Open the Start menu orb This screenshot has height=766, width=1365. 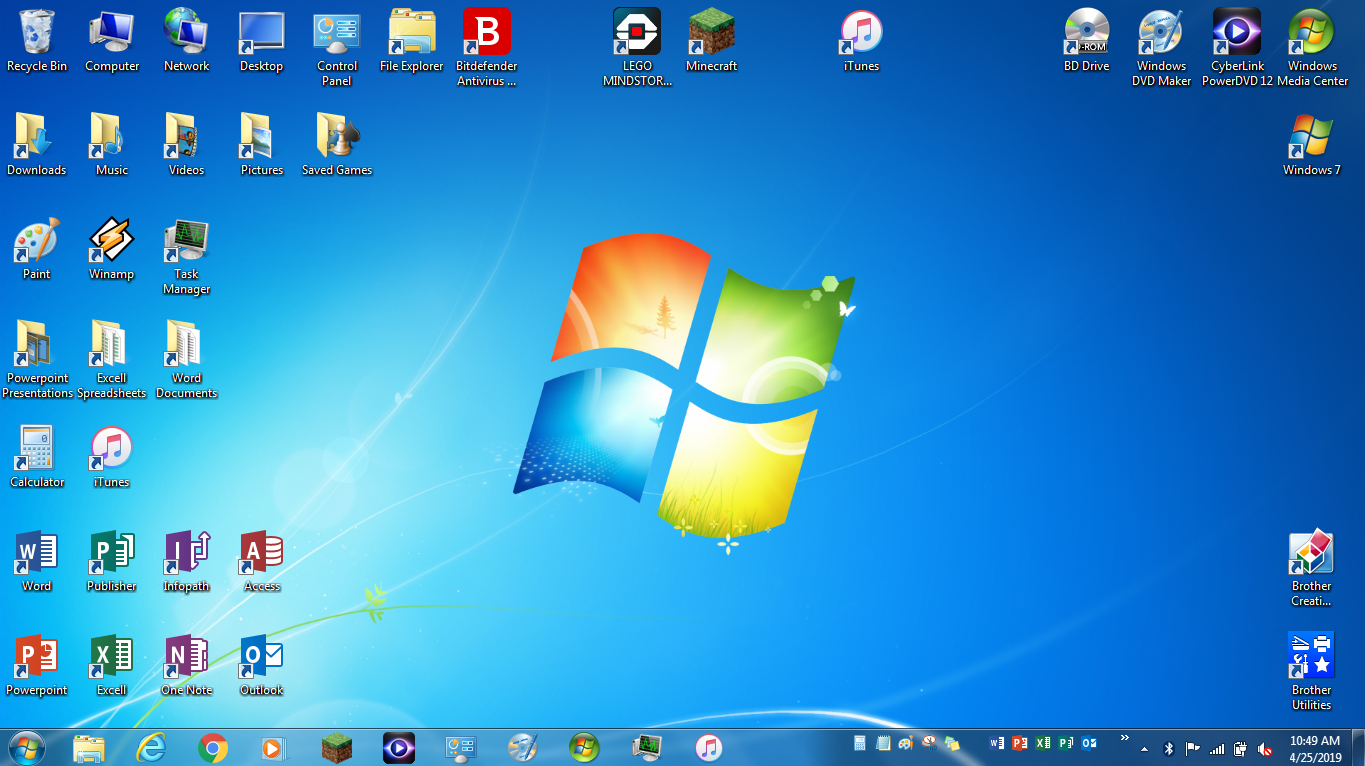coord(26,747)
